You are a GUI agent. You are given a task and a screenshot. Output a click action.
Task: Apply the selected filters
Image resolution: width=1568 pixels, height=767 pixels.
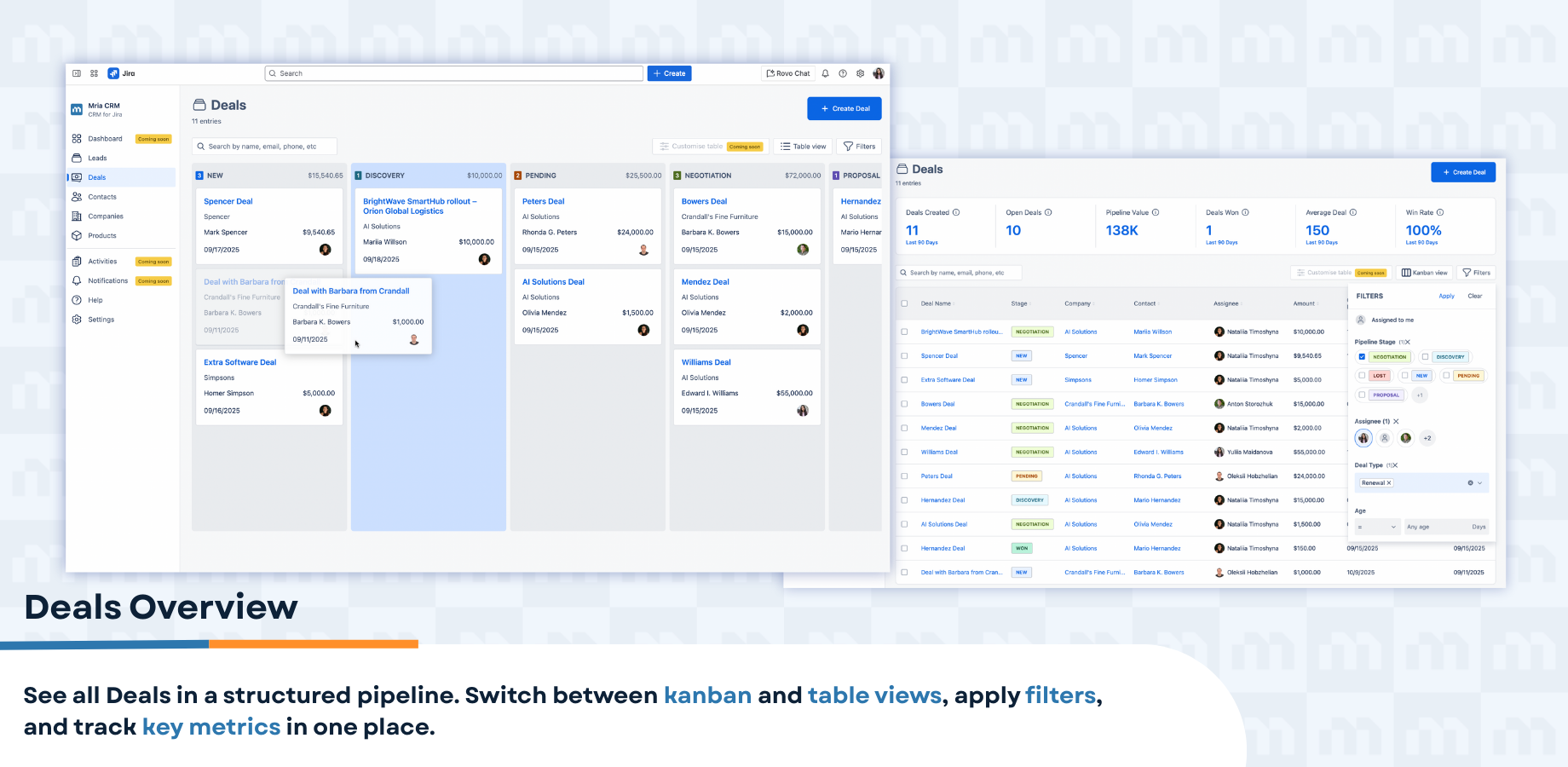pos(1447,296)
